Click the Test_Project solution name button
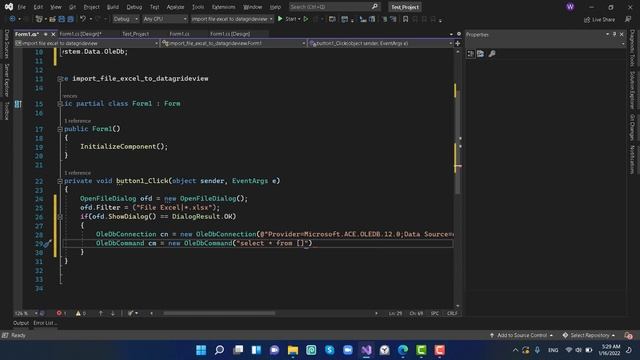The width and height of the screenshot is (640, 360). tap(405, 7)
